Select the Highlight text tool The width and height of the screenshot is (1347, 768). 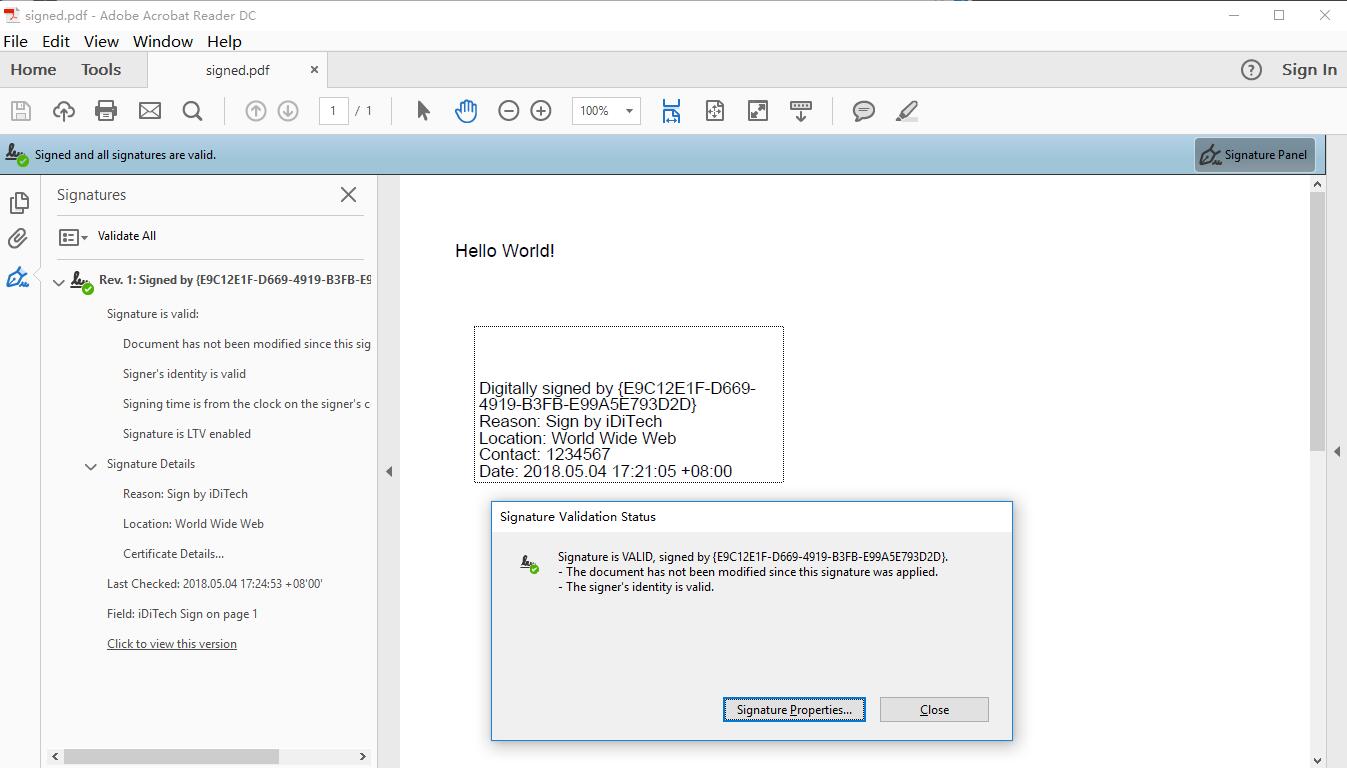906,111
